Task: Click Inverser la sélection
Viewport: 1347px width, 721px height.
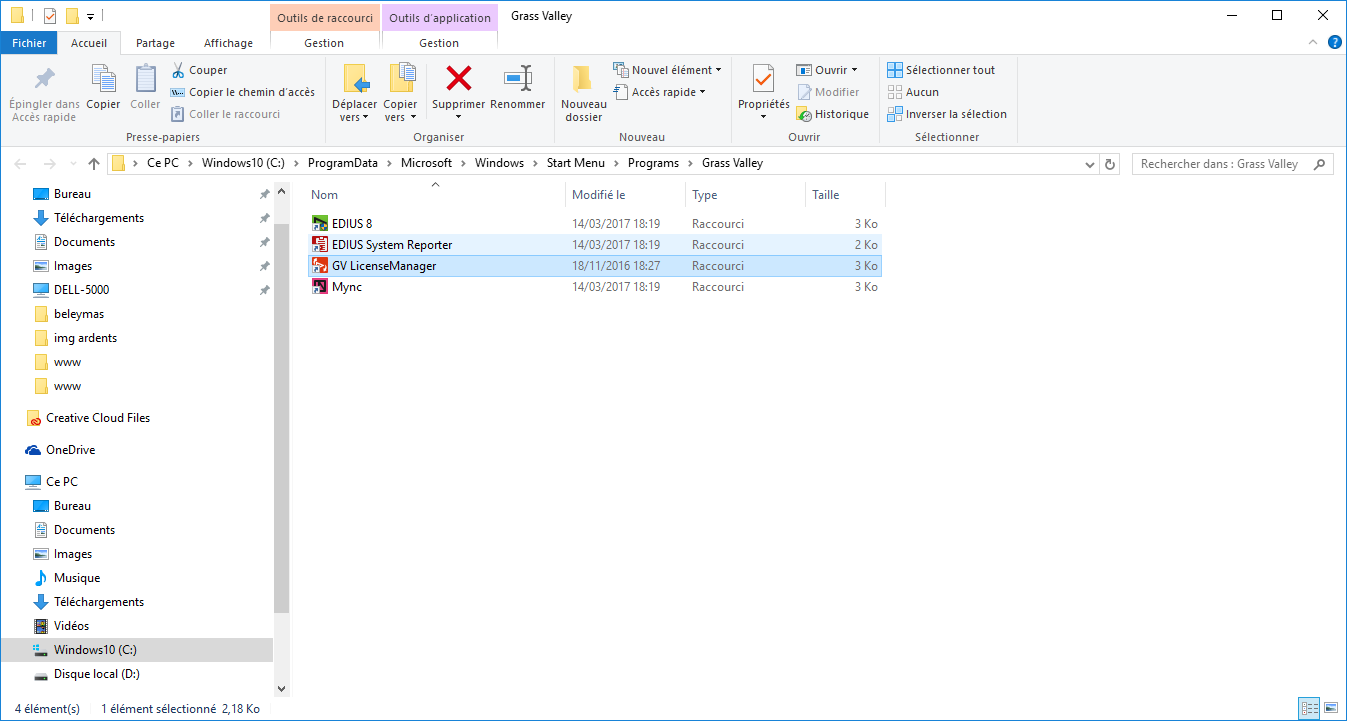Action: tap(947, 114)
